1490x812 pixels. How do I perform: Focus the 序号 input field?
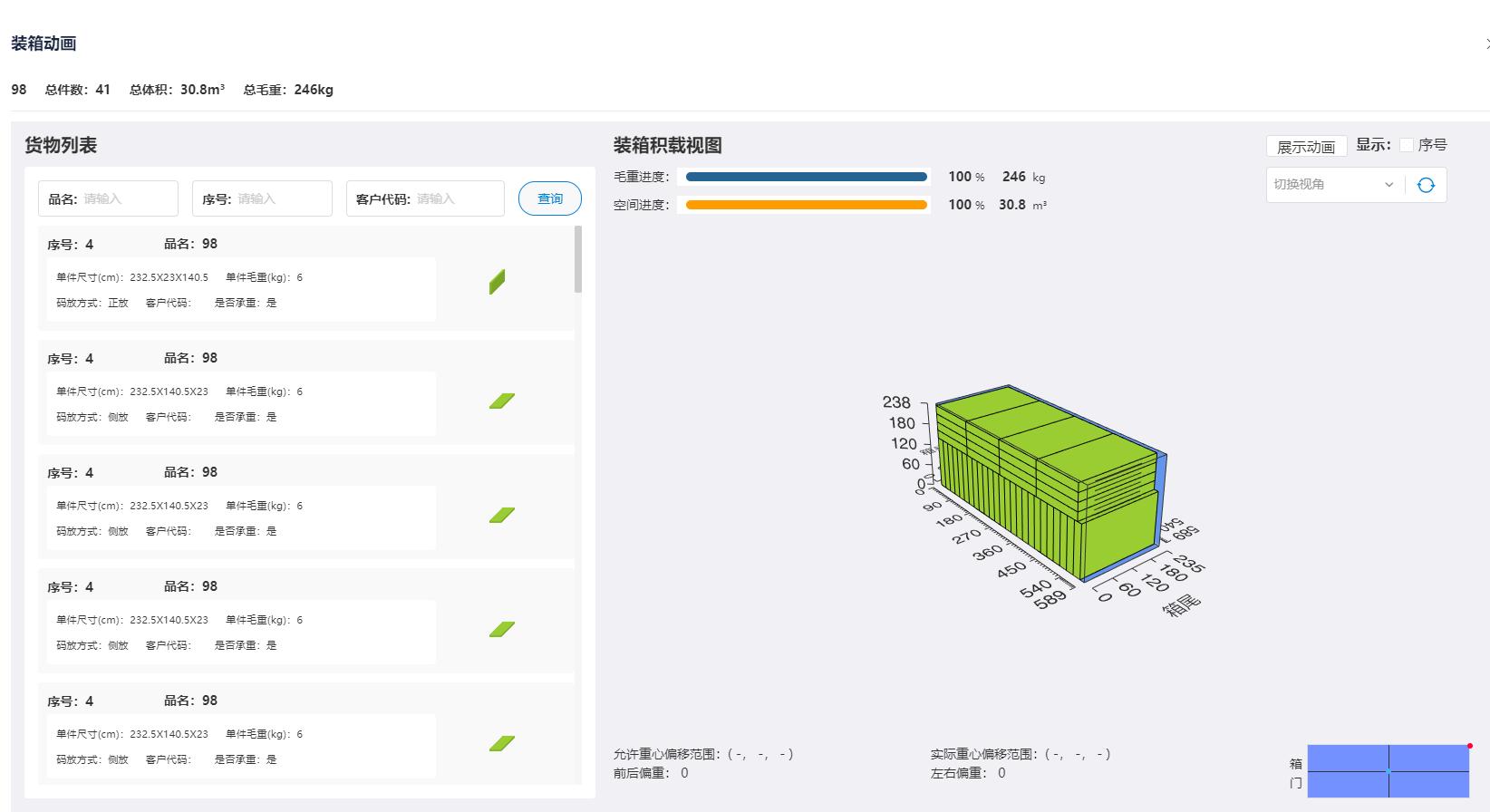point(281,198)
